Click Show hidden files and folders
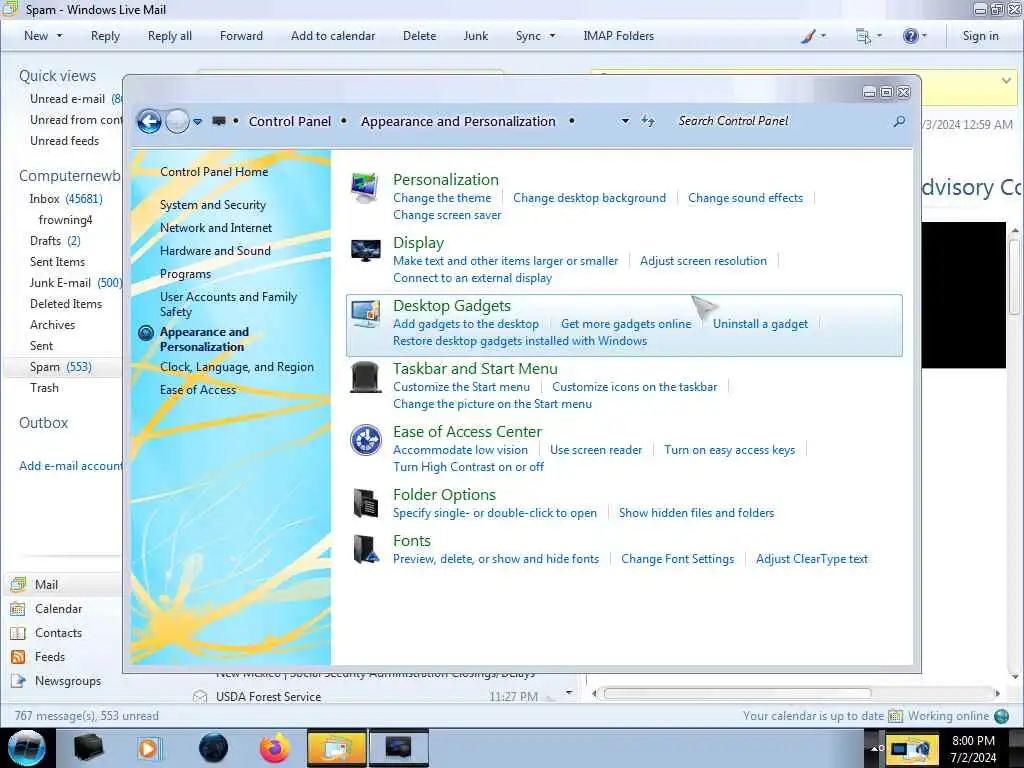The width and height of the screenshot is (1024, 768). [x=696, y=513]
